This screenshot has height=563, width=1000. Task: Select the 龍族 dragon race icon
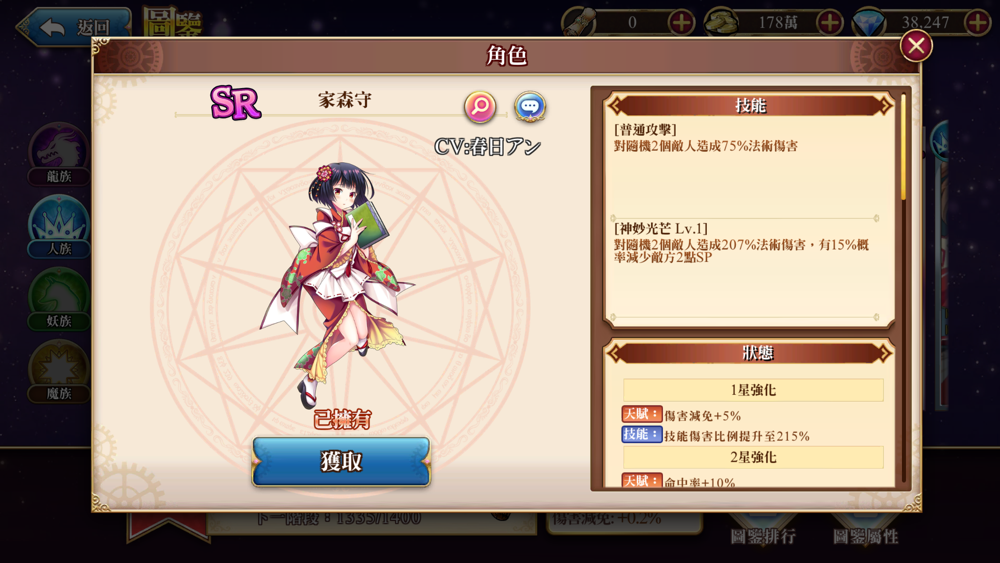[x=59, y=154]
